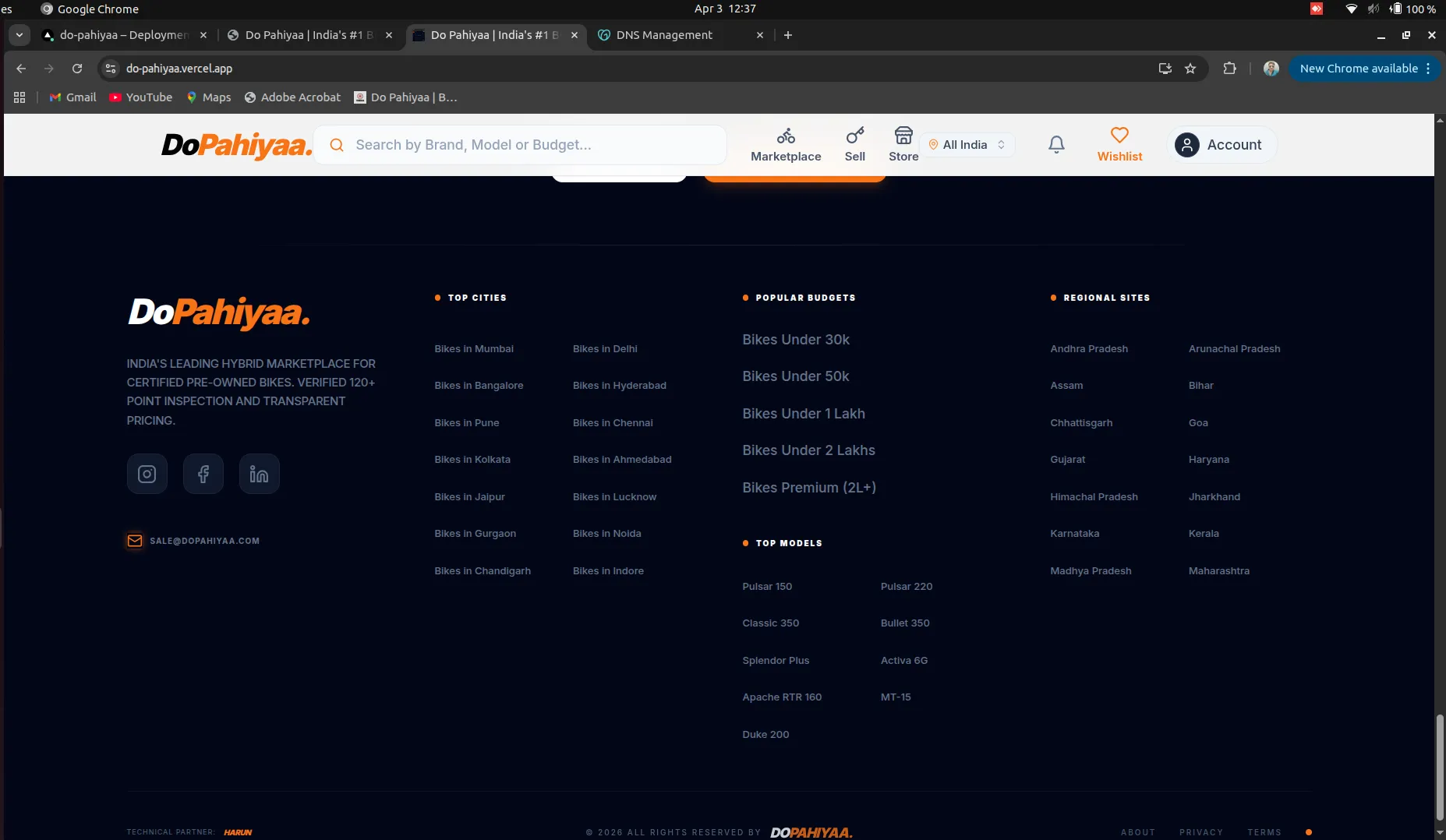The width and height of the screenshot is (1446, 840).
Task: Click the page vertical scrollbar thumb
Action: (x=1439, y=764)
